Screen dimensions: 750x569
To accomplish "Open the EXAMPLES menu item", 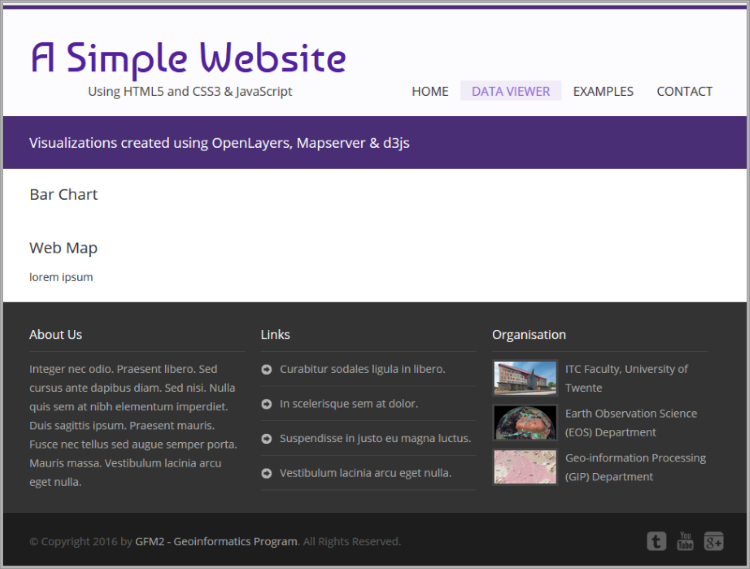I will coord(603,91).
